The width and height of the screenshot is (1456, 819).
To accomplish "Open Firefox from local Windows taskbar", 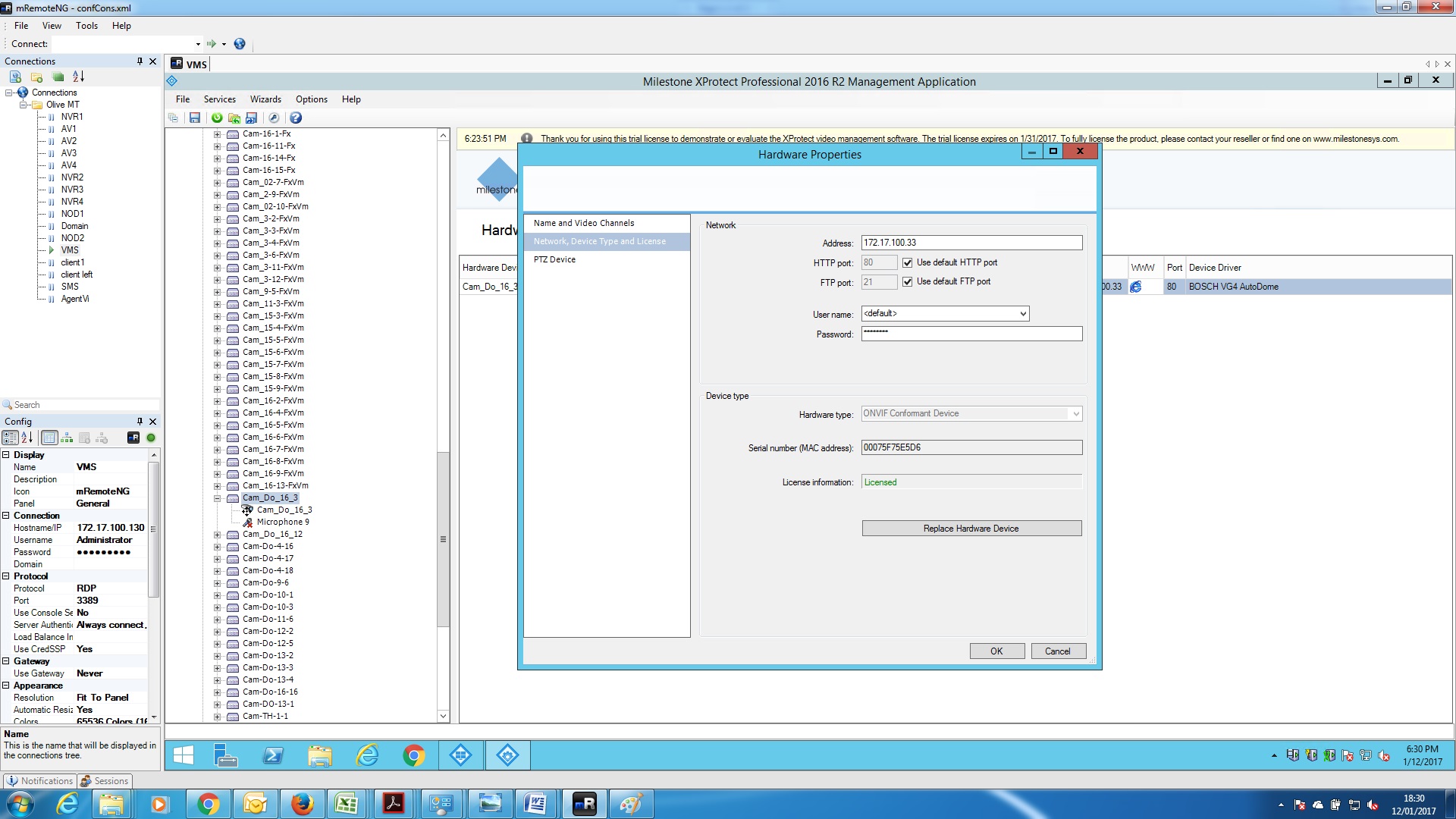I will 302,804.
